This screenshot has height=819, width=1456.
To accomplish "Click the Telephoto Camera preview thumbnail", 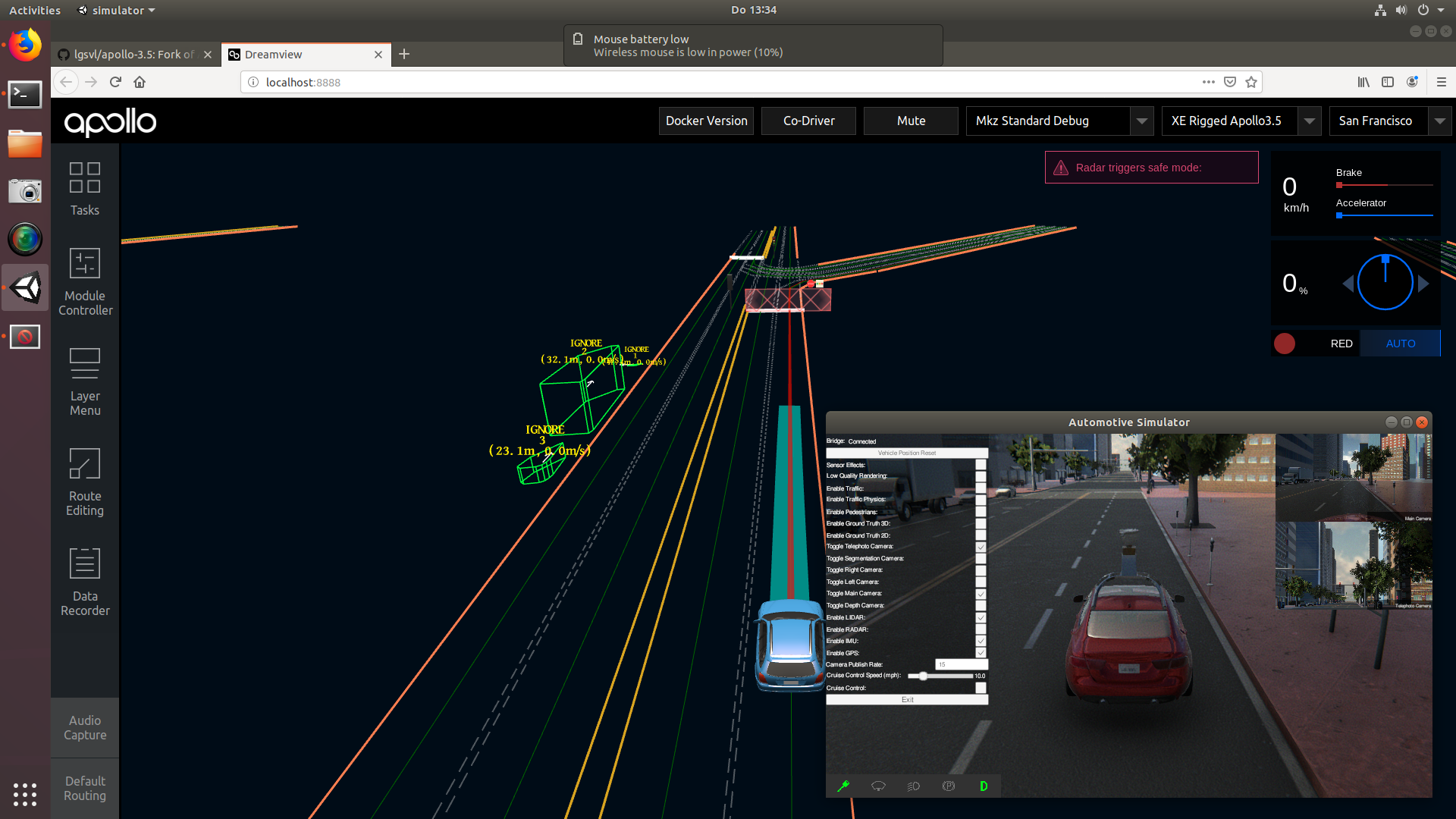I will [1354, 565].
